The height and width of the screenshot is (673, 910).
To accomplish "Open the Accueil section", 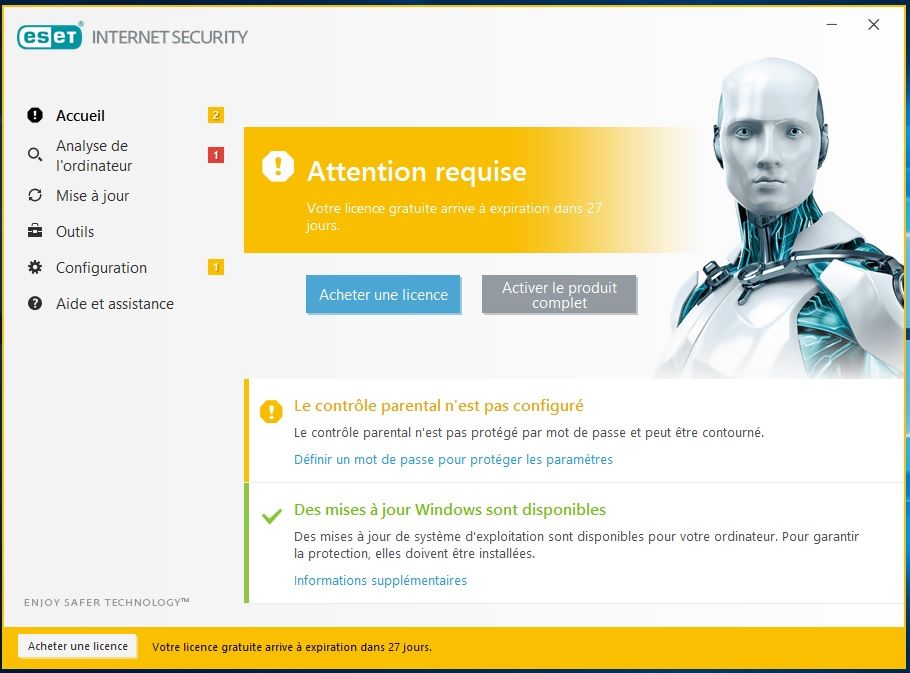I will pos(81,115).
